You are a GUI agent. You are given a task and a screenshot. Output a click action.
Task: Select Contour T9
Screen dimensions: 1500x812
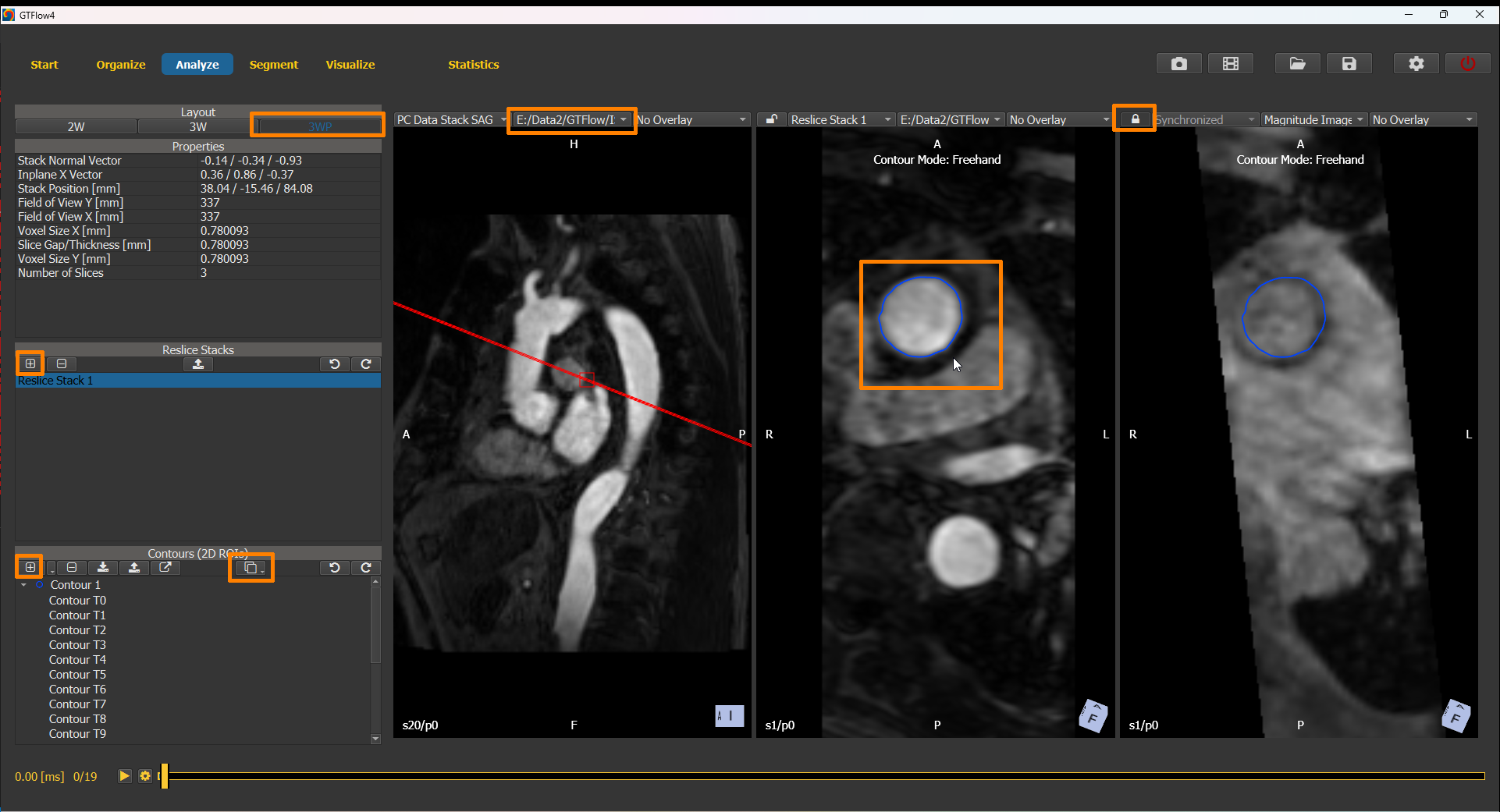pyautogui.click(x=77, y=734)
